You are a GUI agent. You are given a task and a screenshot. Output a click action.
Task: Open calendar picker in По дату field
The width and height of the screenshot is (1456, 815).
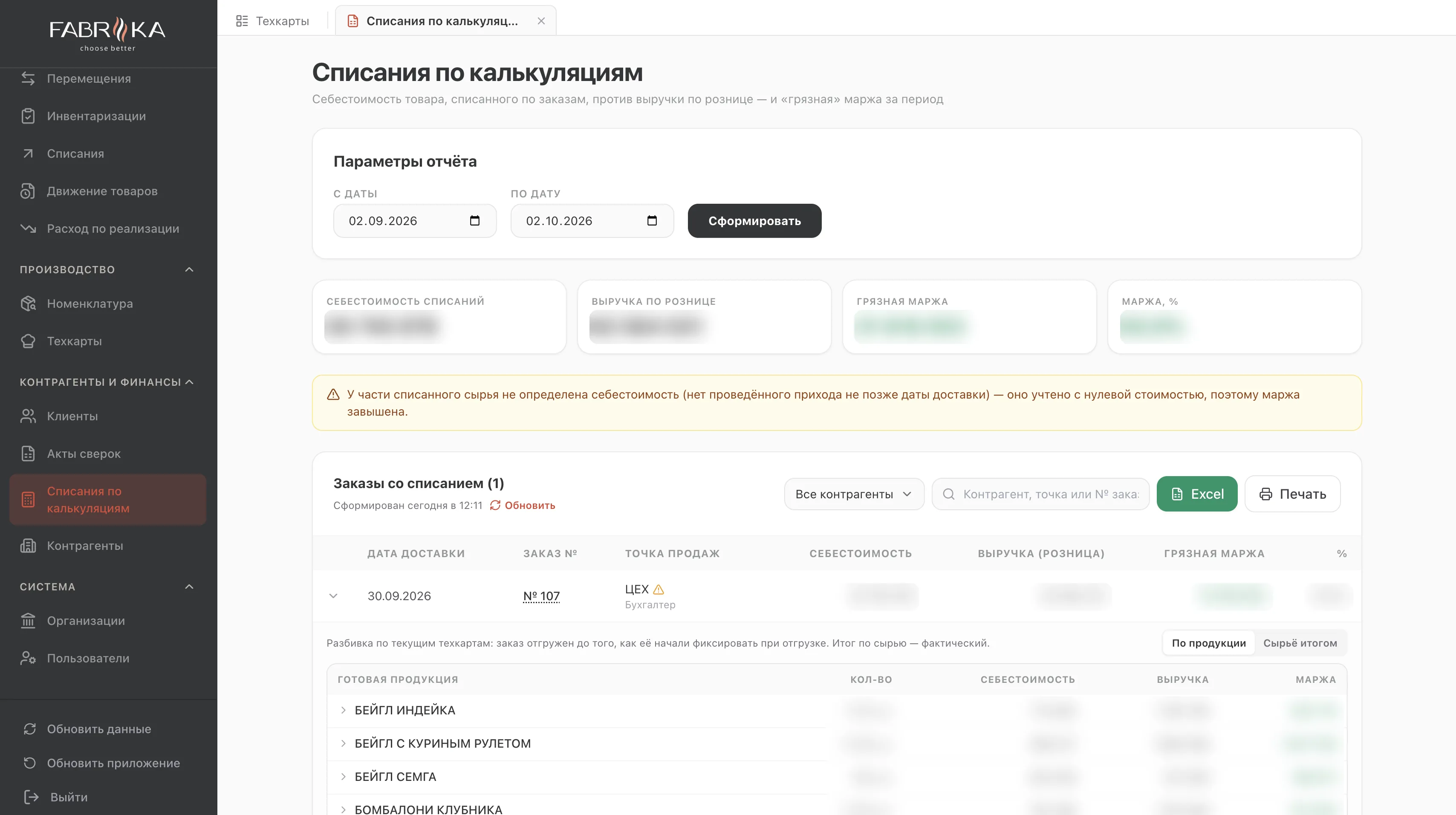click(x=652, y=220)
